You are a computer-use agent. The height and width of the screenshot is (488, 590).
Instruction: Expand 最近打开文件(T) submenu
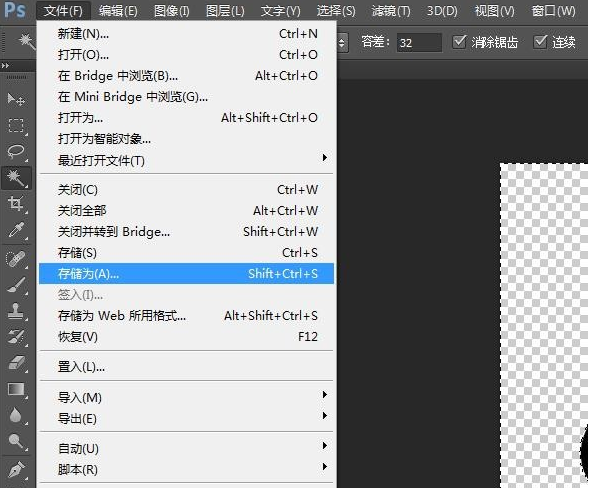click(187, 161)
